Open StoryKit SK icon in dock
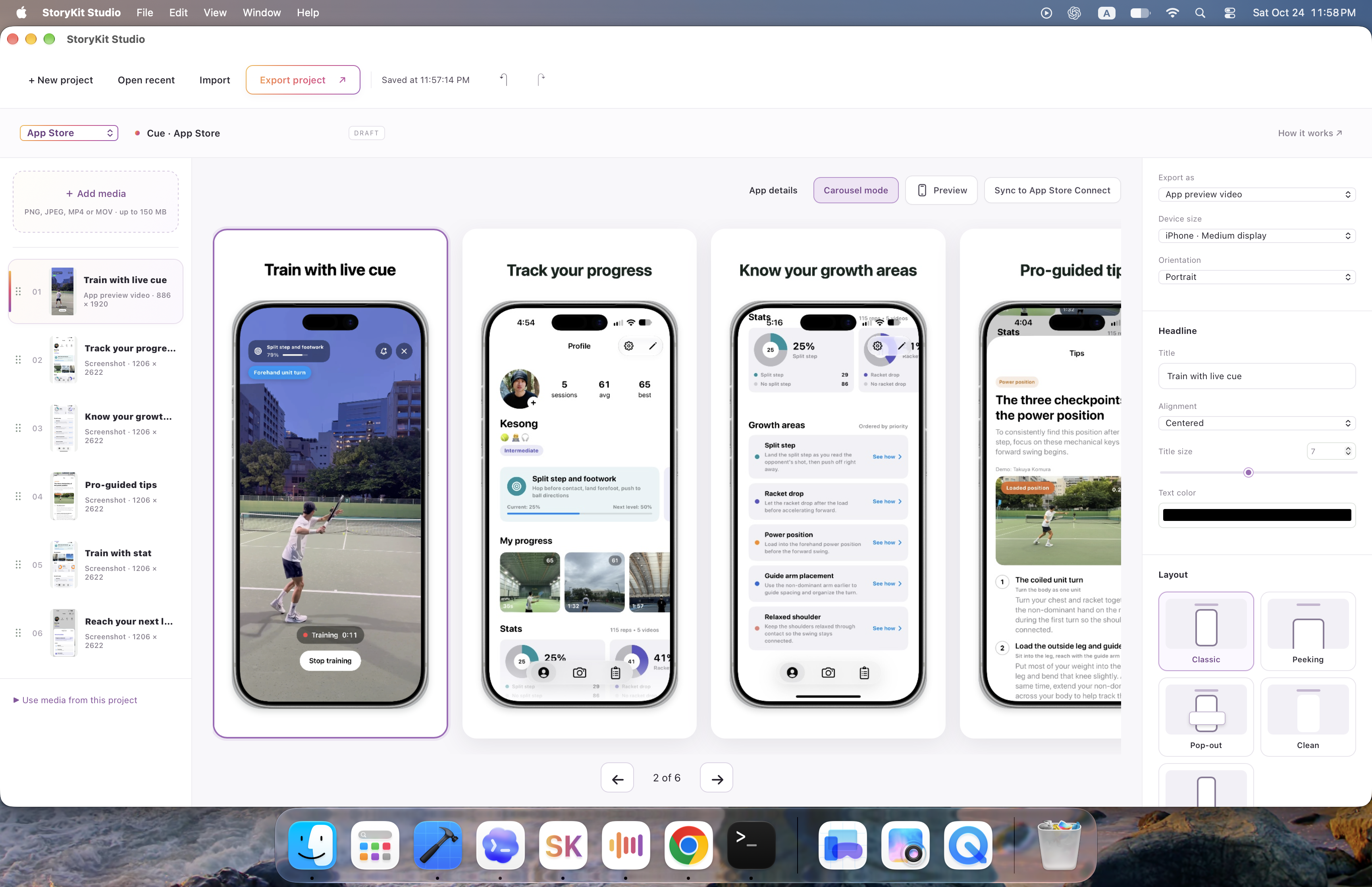This screenshot has width=1372, height=887. click(563, 845)
